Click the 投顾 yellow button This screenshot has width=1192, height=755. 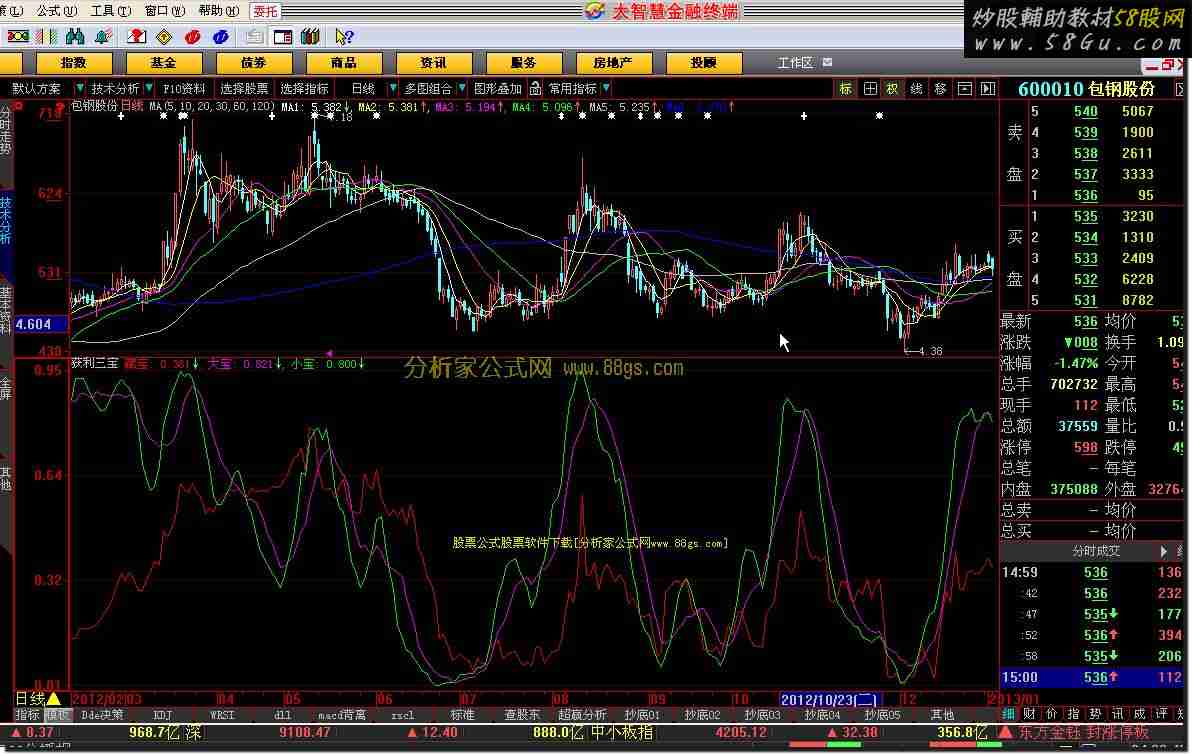pos(703,62)
